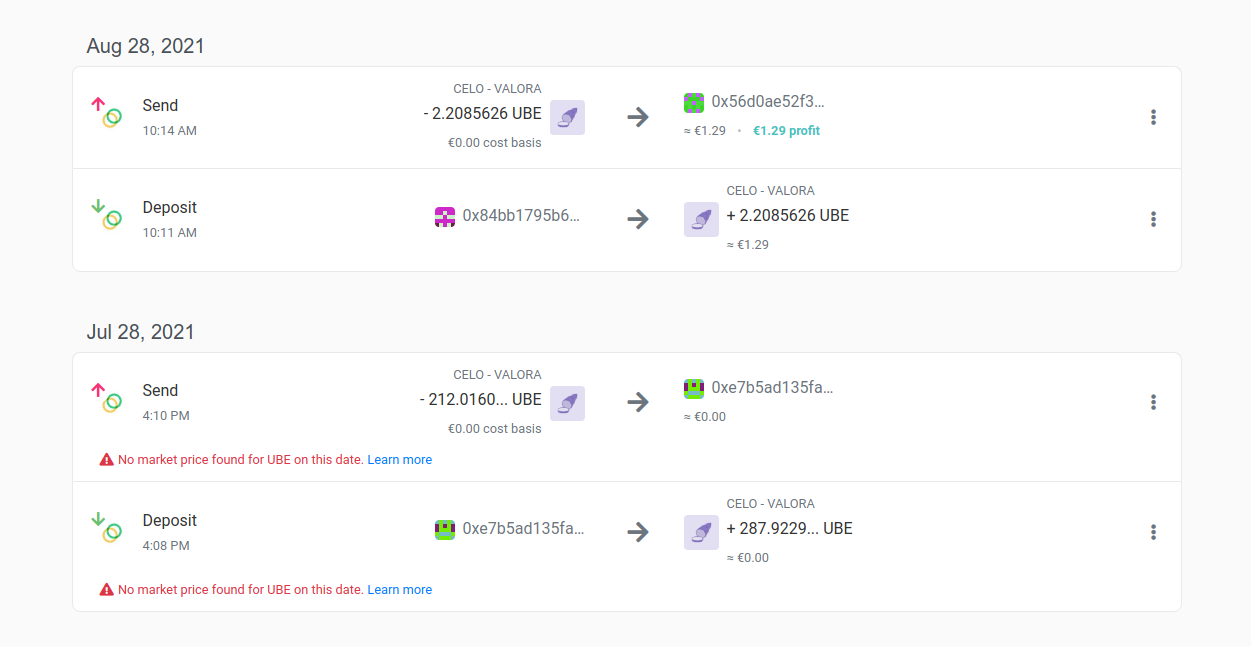The width and height of the screenshot is (1251, 647).
Task: Click the red warning icon under 4:10 PM Send
Action: 106,460
